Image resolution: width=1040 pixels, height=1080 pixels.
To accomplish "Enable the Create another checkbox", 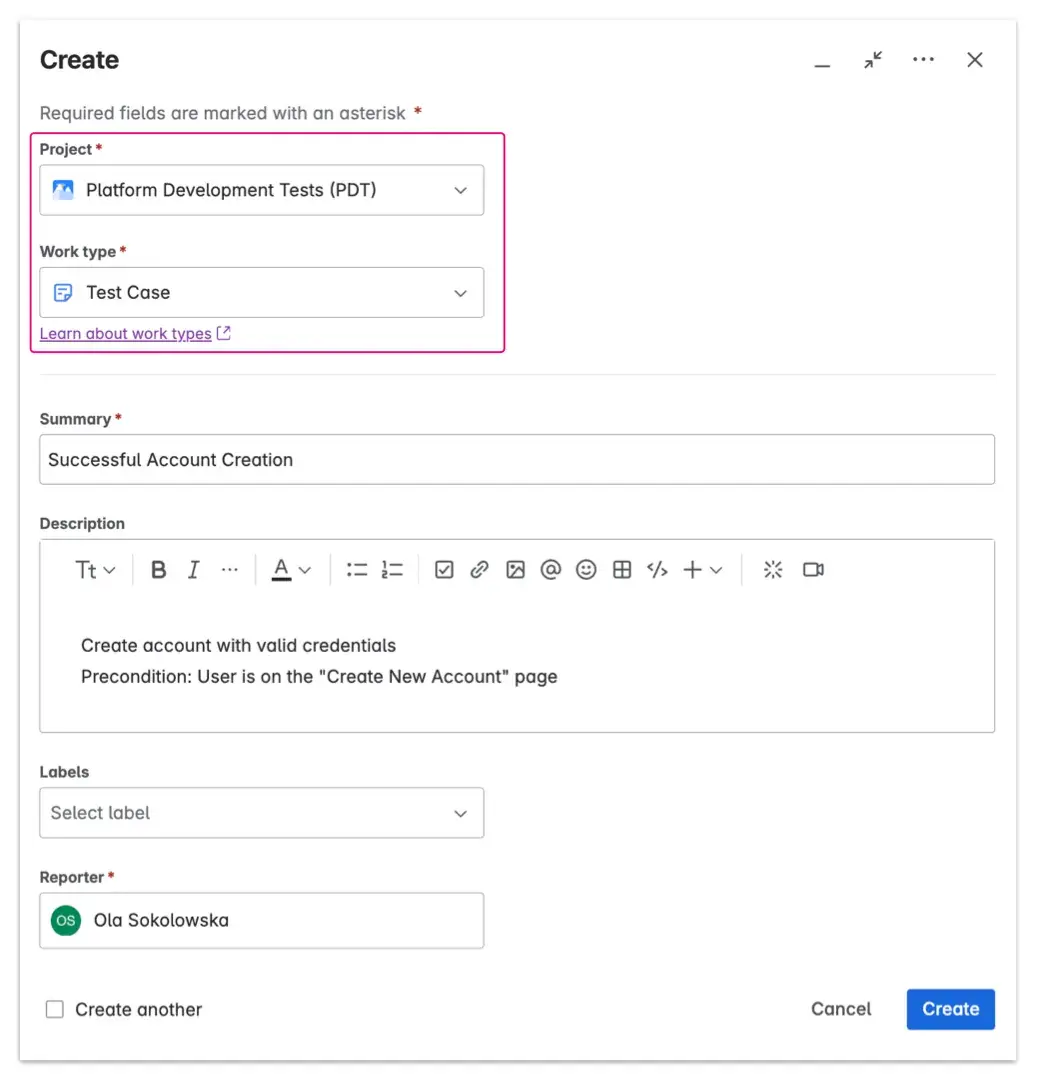I will [x=55, y=1010].
